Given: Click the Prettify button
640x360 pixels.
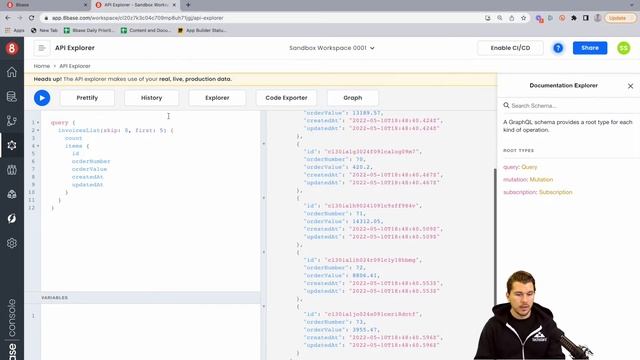Looking at the screenshot, I should click(87, 98).
